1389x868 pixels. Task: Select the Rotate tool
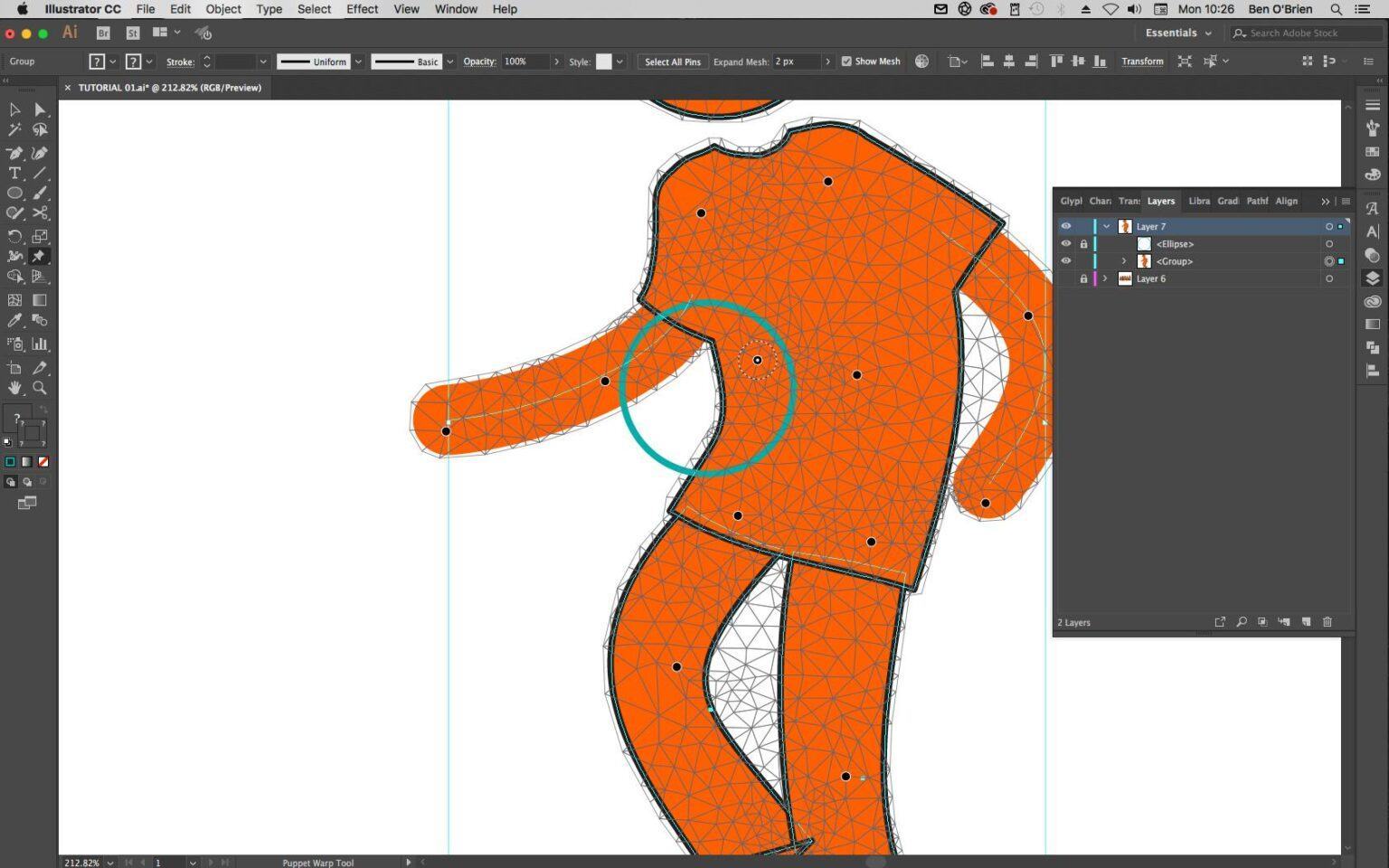point(14,235)
